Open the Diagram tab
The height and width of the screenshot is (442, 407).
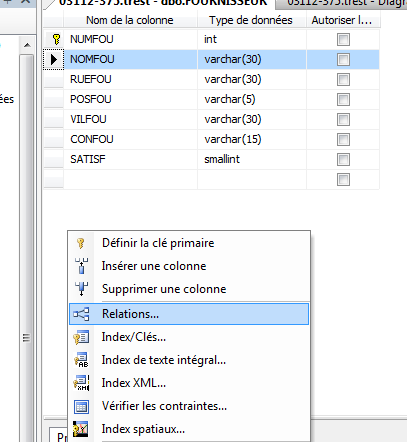(342, 4)
